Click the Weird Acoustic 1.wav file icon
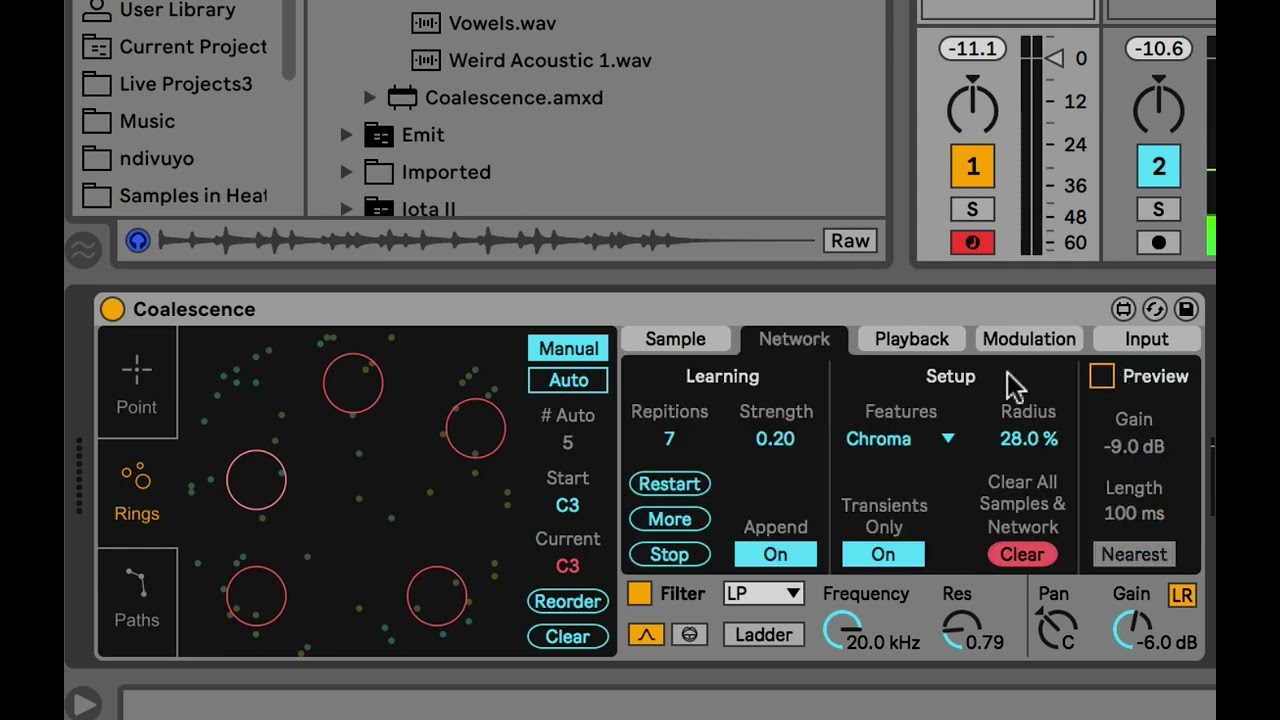1280x720 pixels. click(x=426, y=60)
